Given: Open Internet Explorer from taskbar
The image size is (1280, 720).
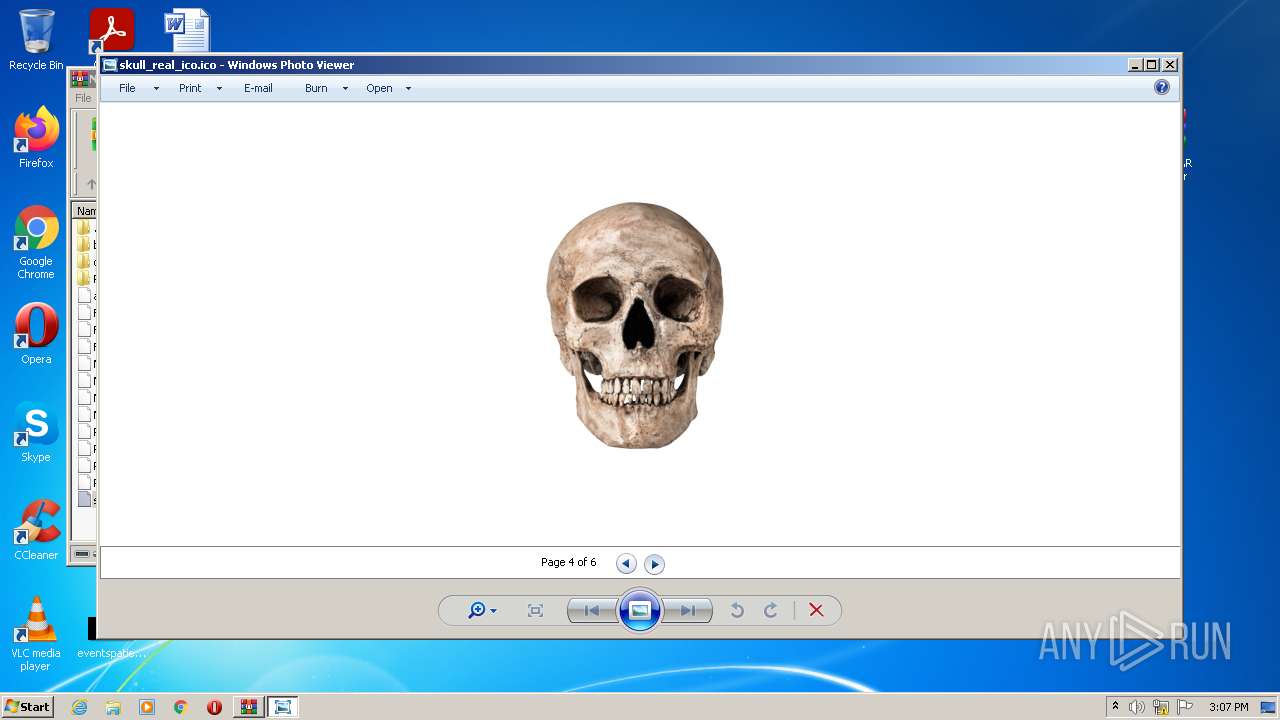Looking at the screenshot, I should coord(79,707).
